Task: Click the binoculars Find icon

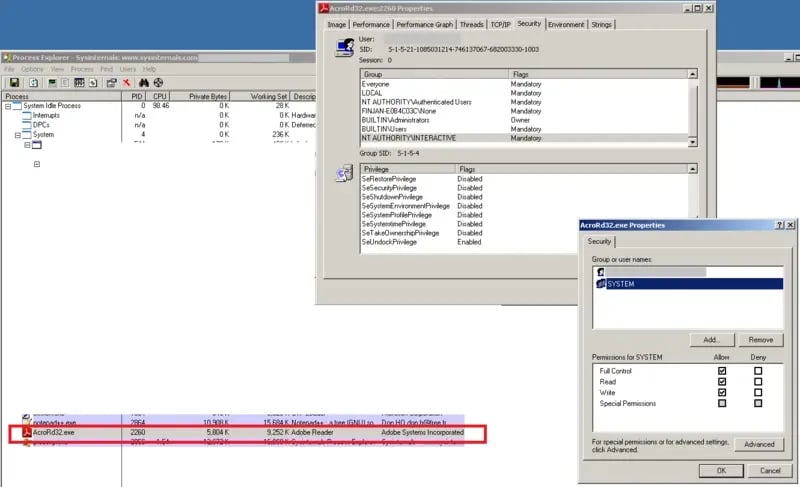Action: point(144,82)
